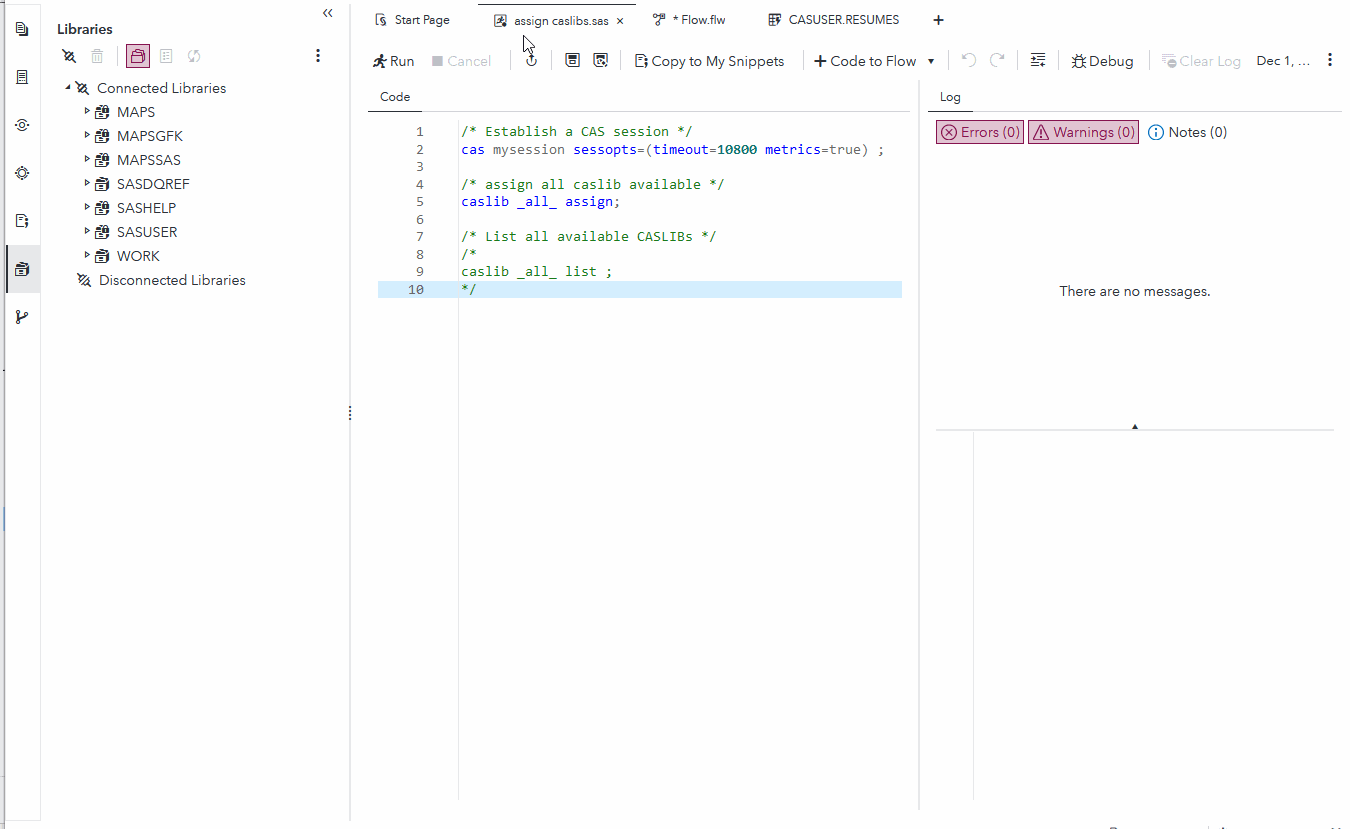Open the Git repositories sidebar icon

point(22,317)
